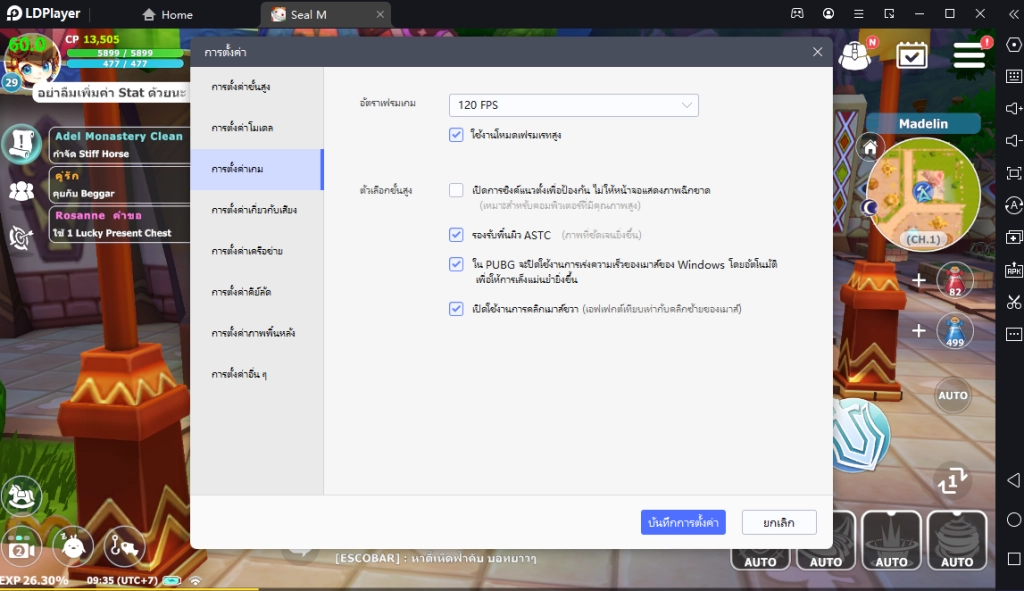1024x591 pixels.
Task: Toggle fullscreen icon in right sidebar
Action: point(1014,173)
